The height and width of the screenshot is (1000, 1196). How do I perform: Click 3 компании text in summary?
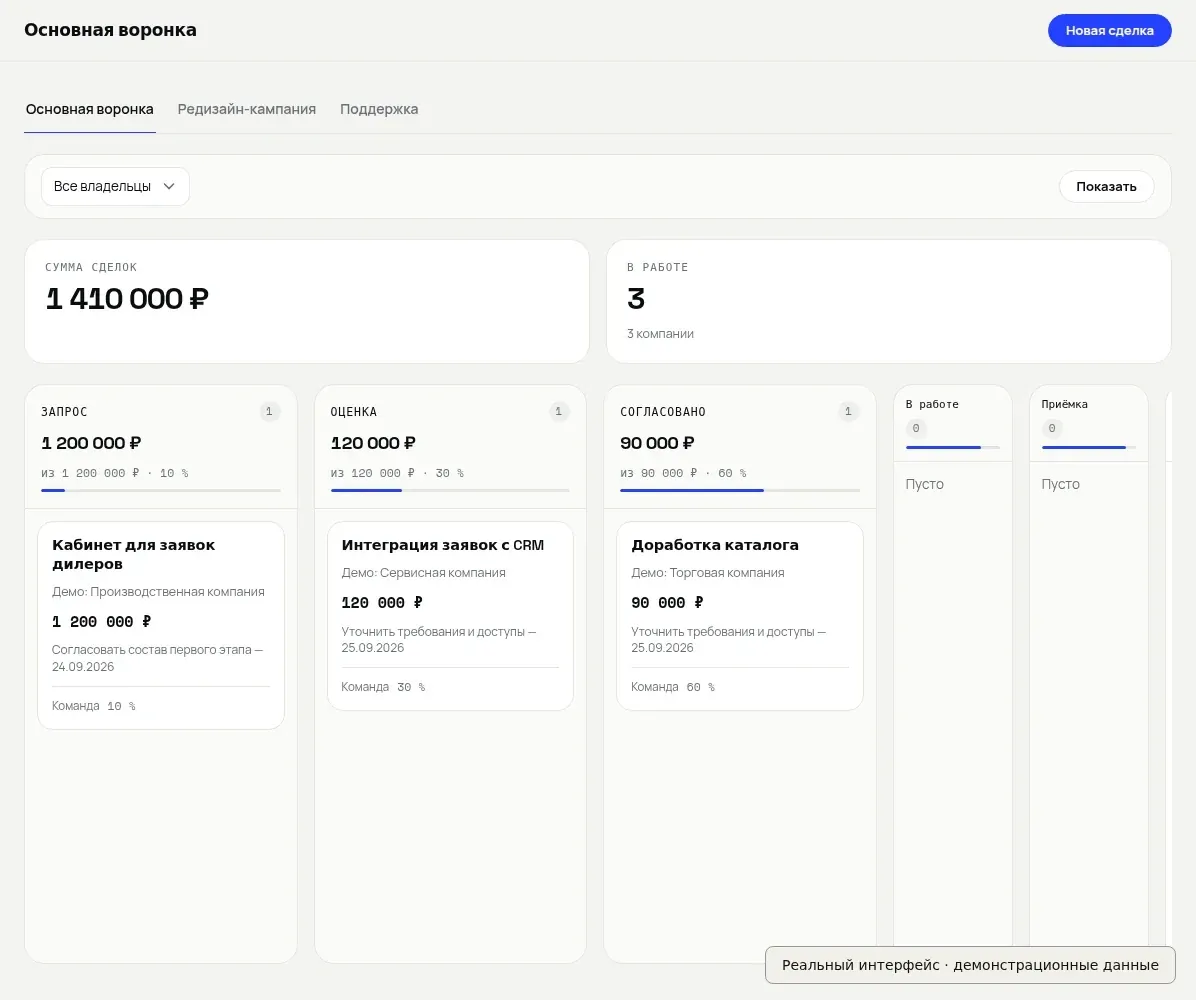661,333
